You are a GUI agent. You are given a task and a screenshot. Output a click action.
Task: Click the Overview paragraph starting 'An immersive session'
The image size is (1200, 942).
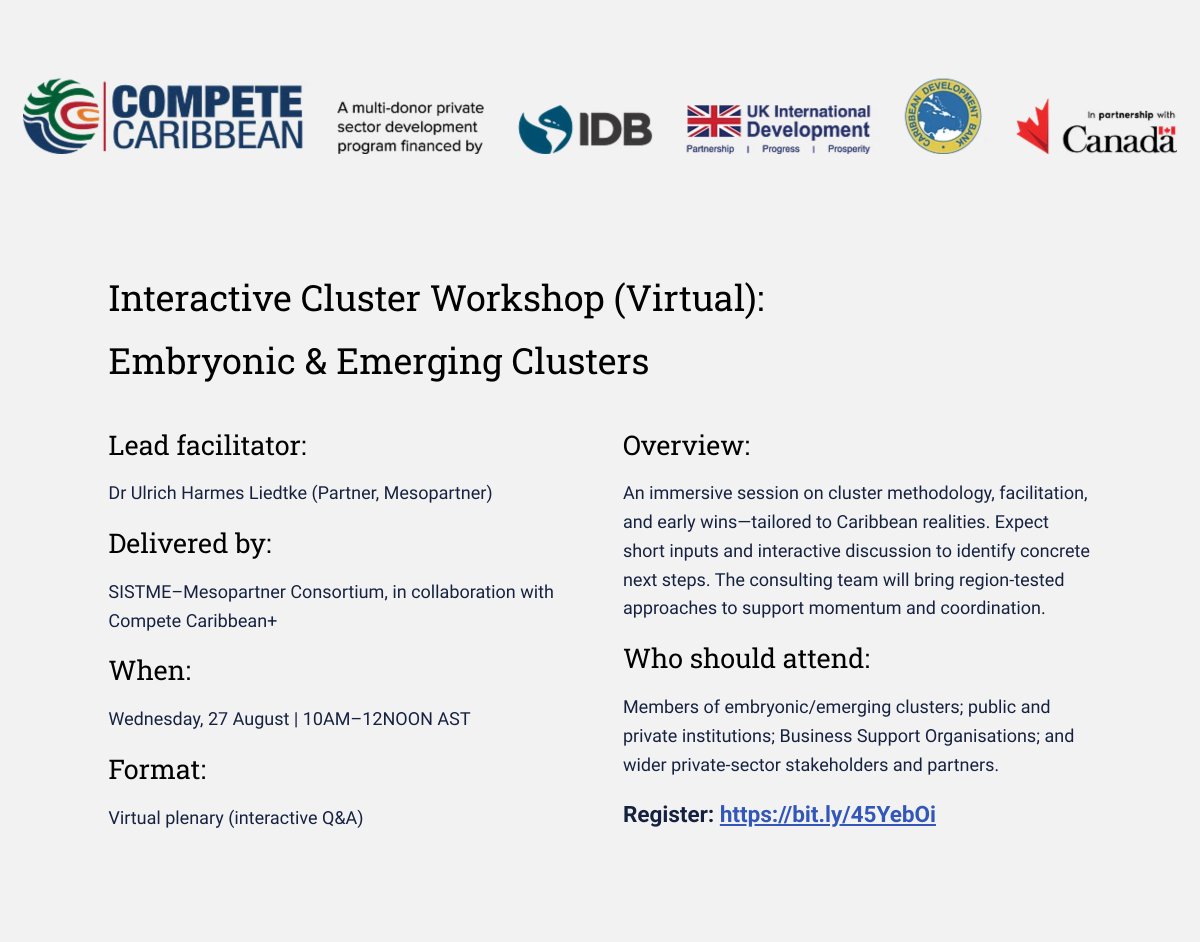pos(856,551)
